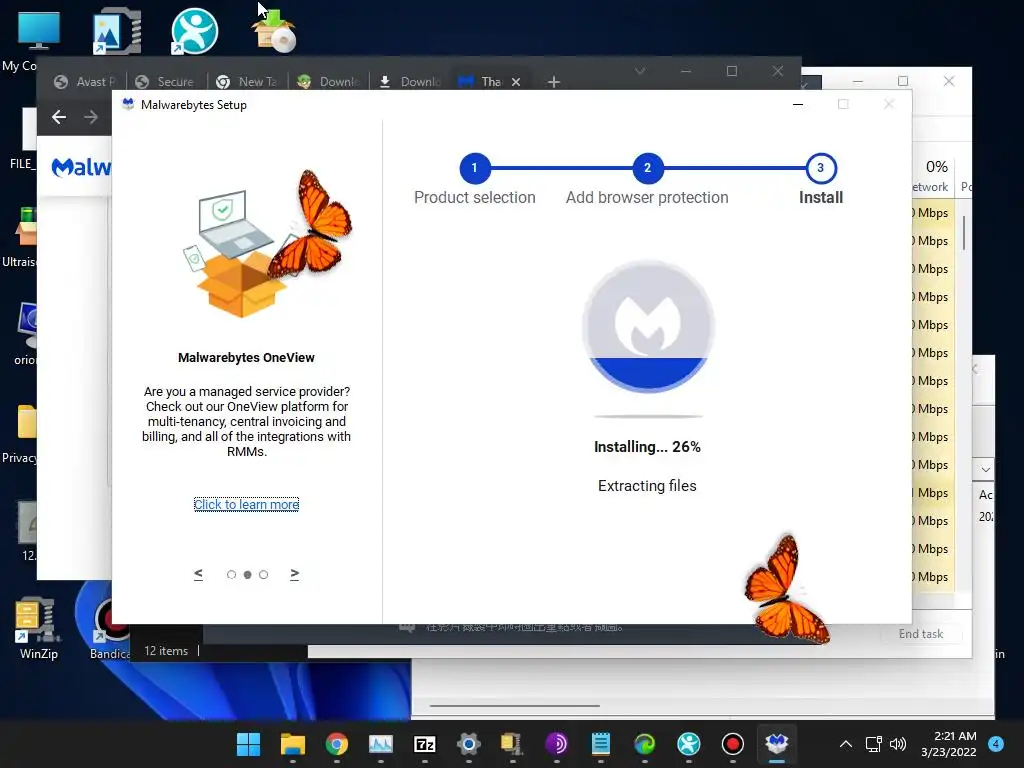Image resolution: width=1024 pixels, height=768 pixels.
Task: Open the WinZip archive icon in taskbar
Action: tap(513, 744)
